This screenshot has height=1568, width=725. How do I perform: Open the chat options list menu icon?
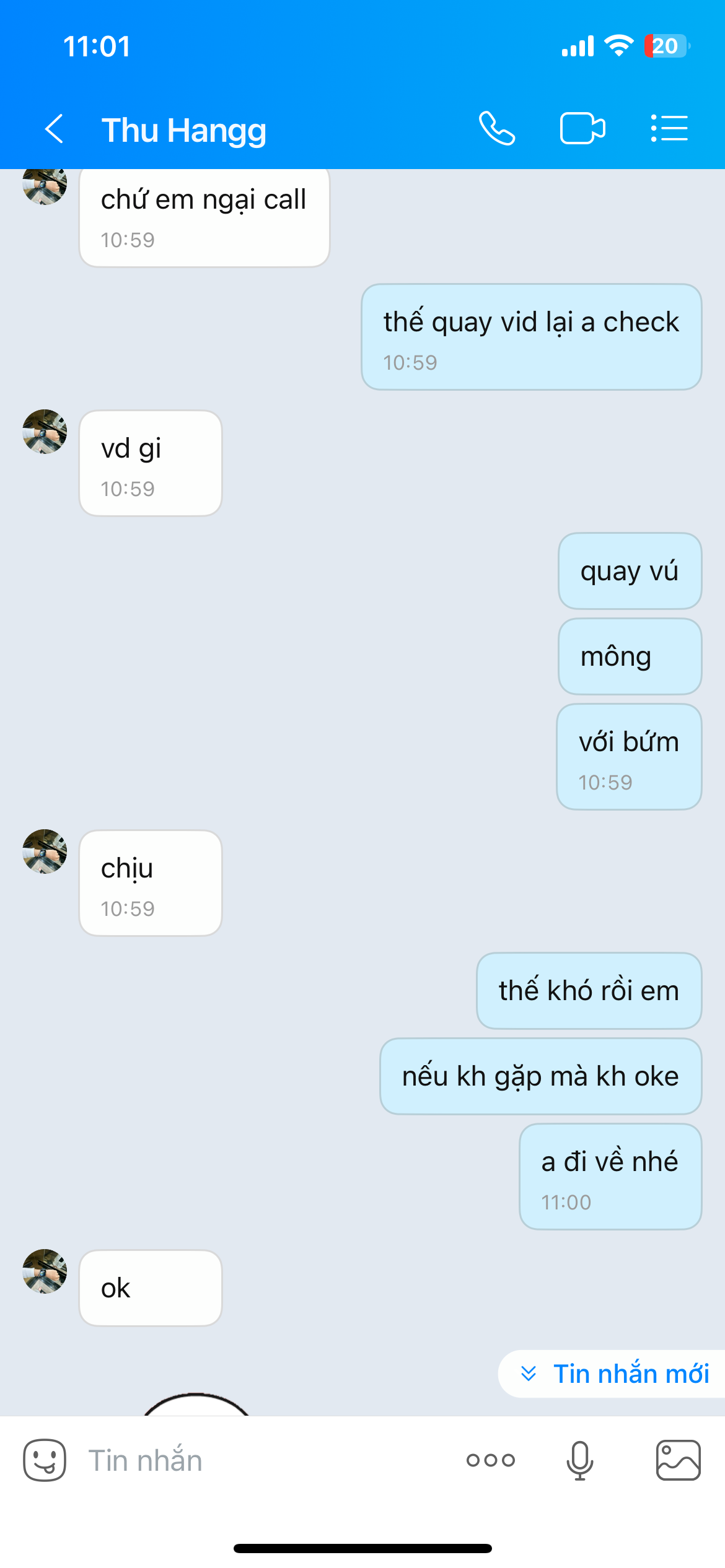pos(669,129)
